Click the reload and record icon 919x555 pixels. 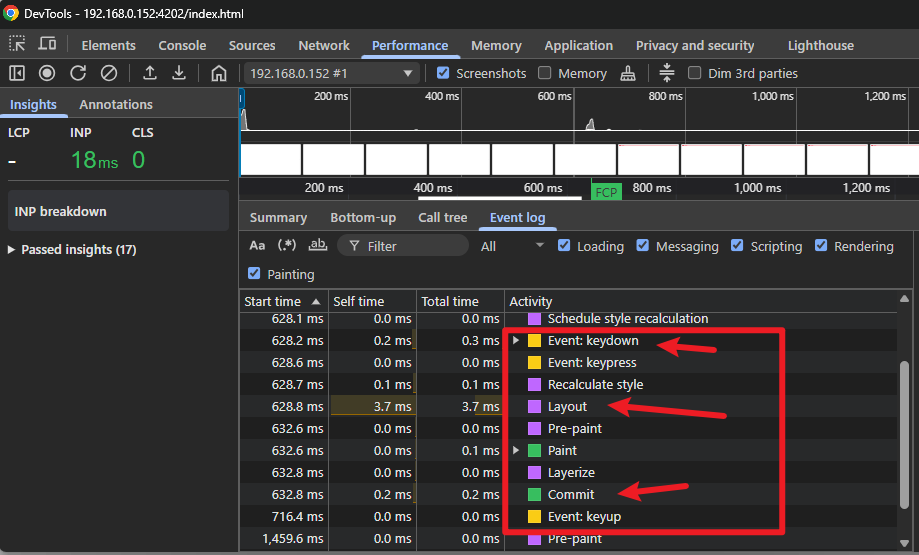pos(78,73)
